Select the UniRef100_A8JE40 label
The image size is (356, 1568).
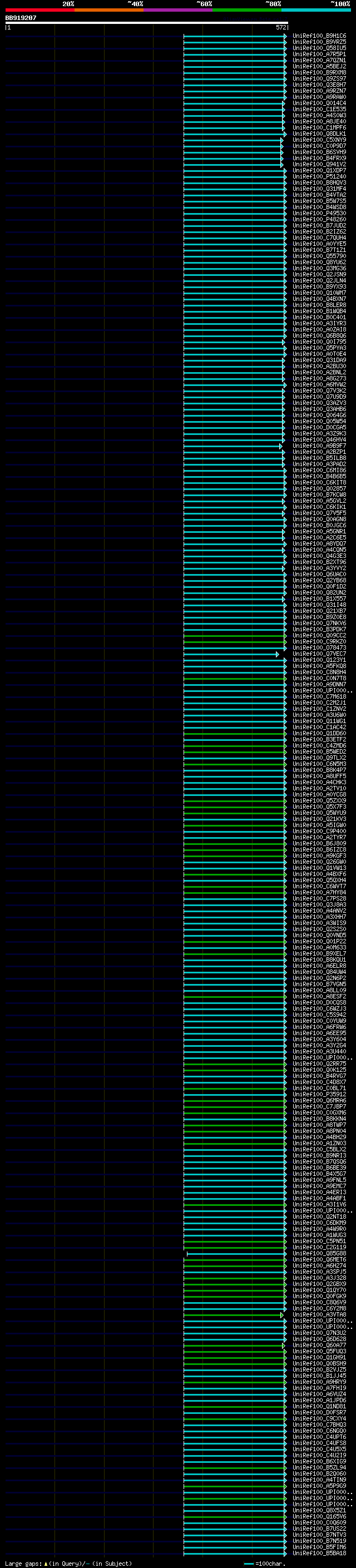coord(319,121)
